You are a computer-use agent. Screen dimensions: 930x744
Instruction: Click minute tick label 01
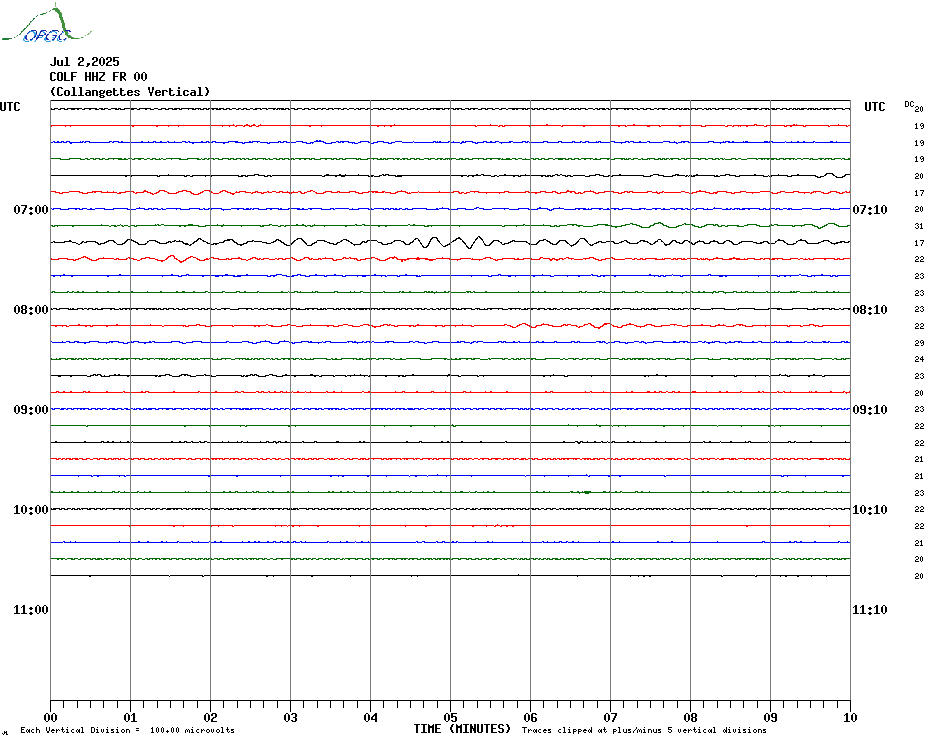130,718
